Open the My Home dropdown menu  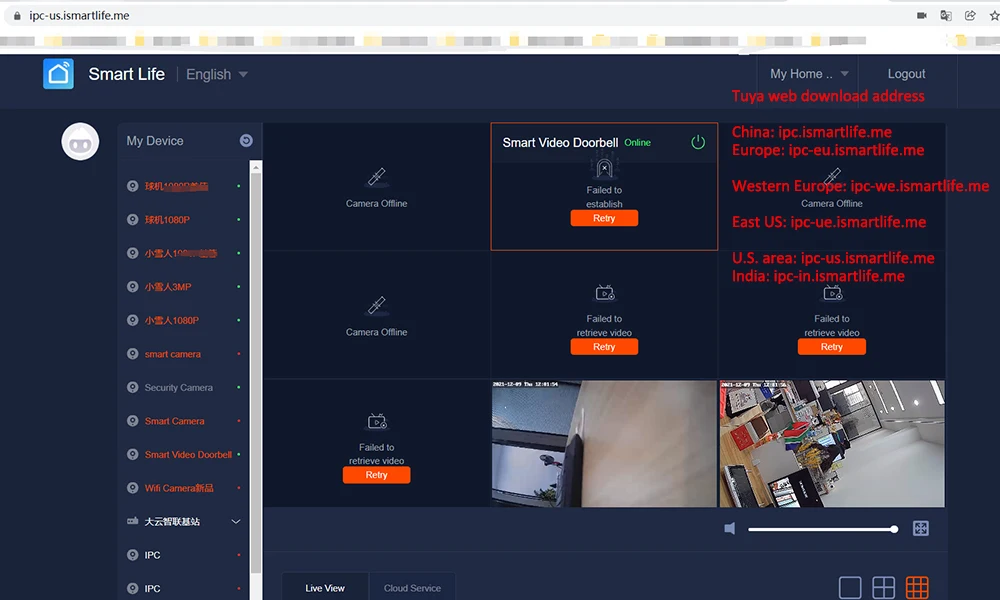point(806,73)
